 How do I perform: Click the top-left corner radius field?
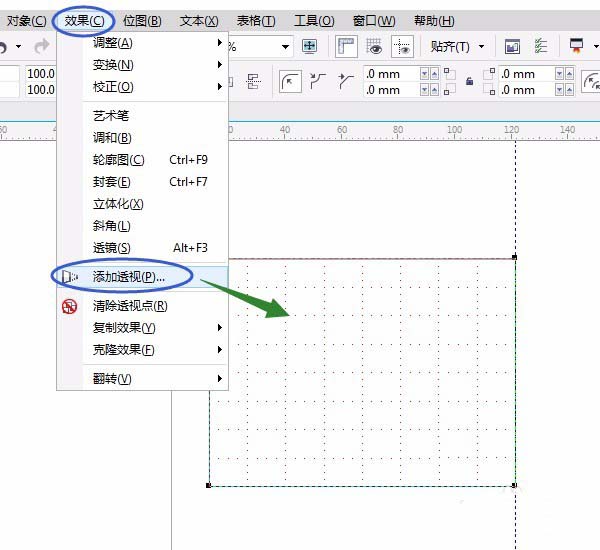(391, 73)
